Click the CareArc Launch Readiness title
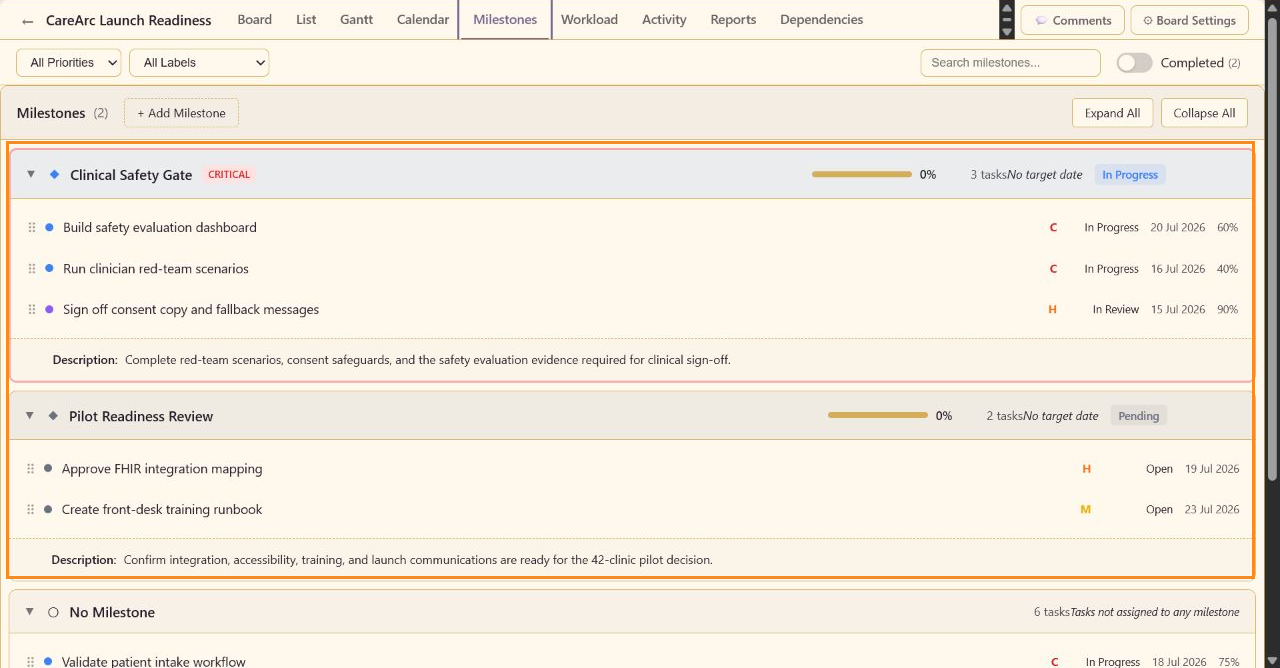The image size is (1280, 668). pos(129,20)
